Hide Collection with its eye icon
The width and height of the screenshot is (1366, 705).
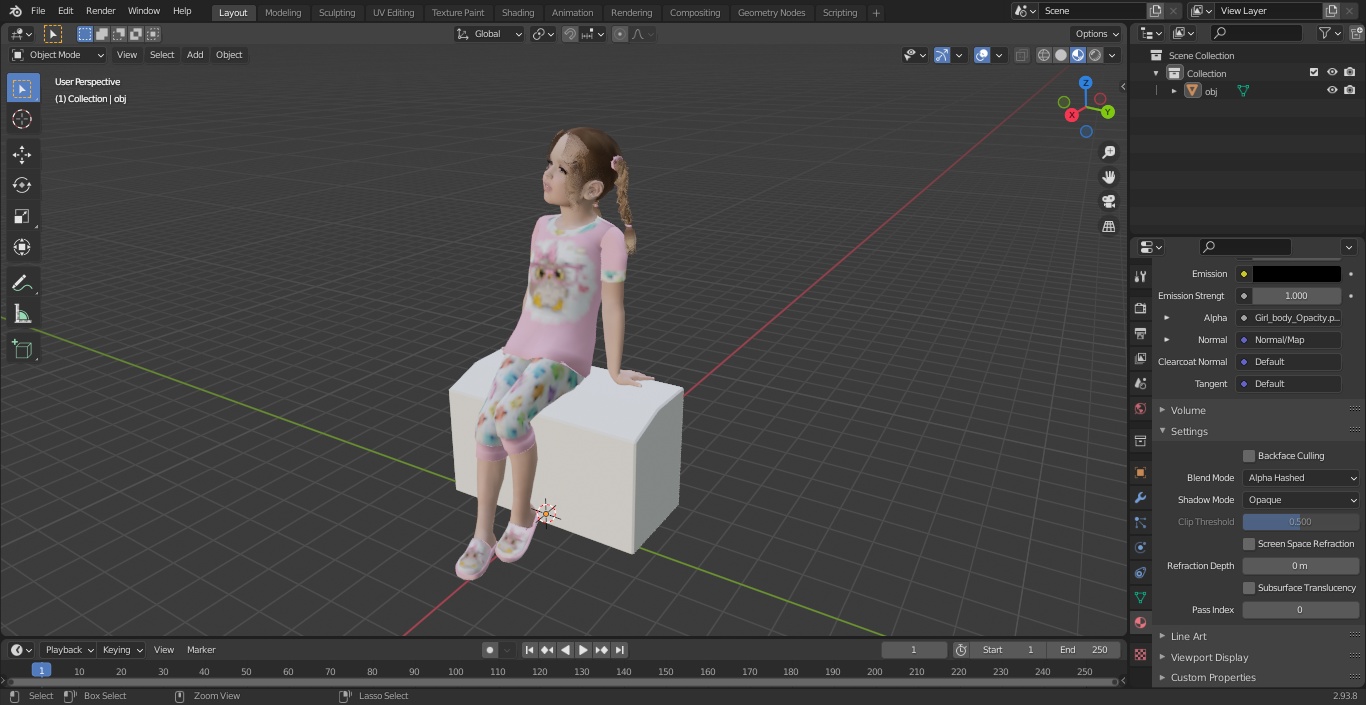point(1332,72)
